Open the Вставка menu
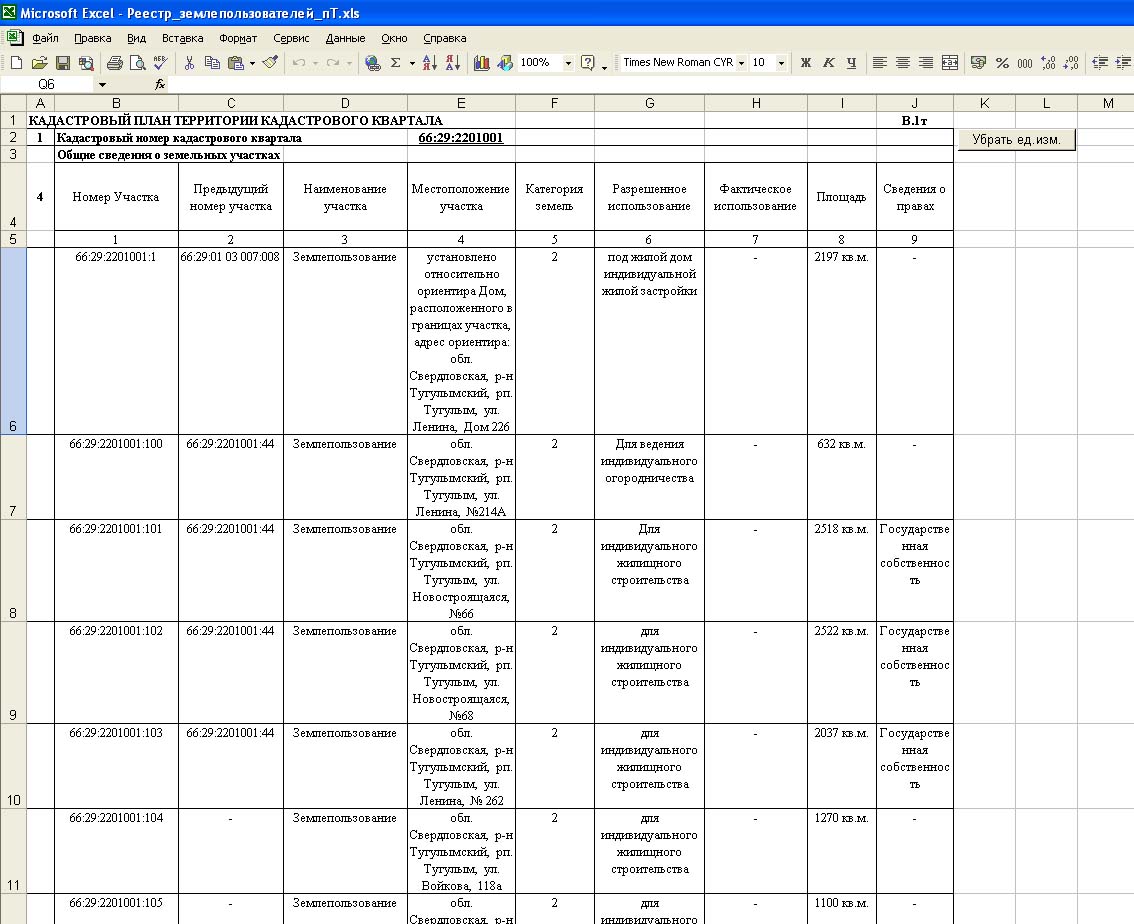The image size is (1134, 924). [182, 38]
